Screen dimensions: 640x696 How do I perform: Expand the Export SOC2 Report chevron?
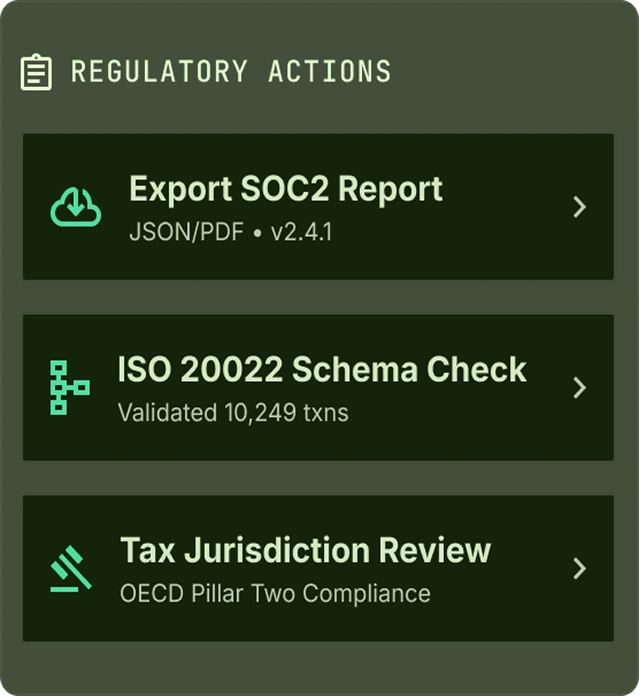[579, 207]
